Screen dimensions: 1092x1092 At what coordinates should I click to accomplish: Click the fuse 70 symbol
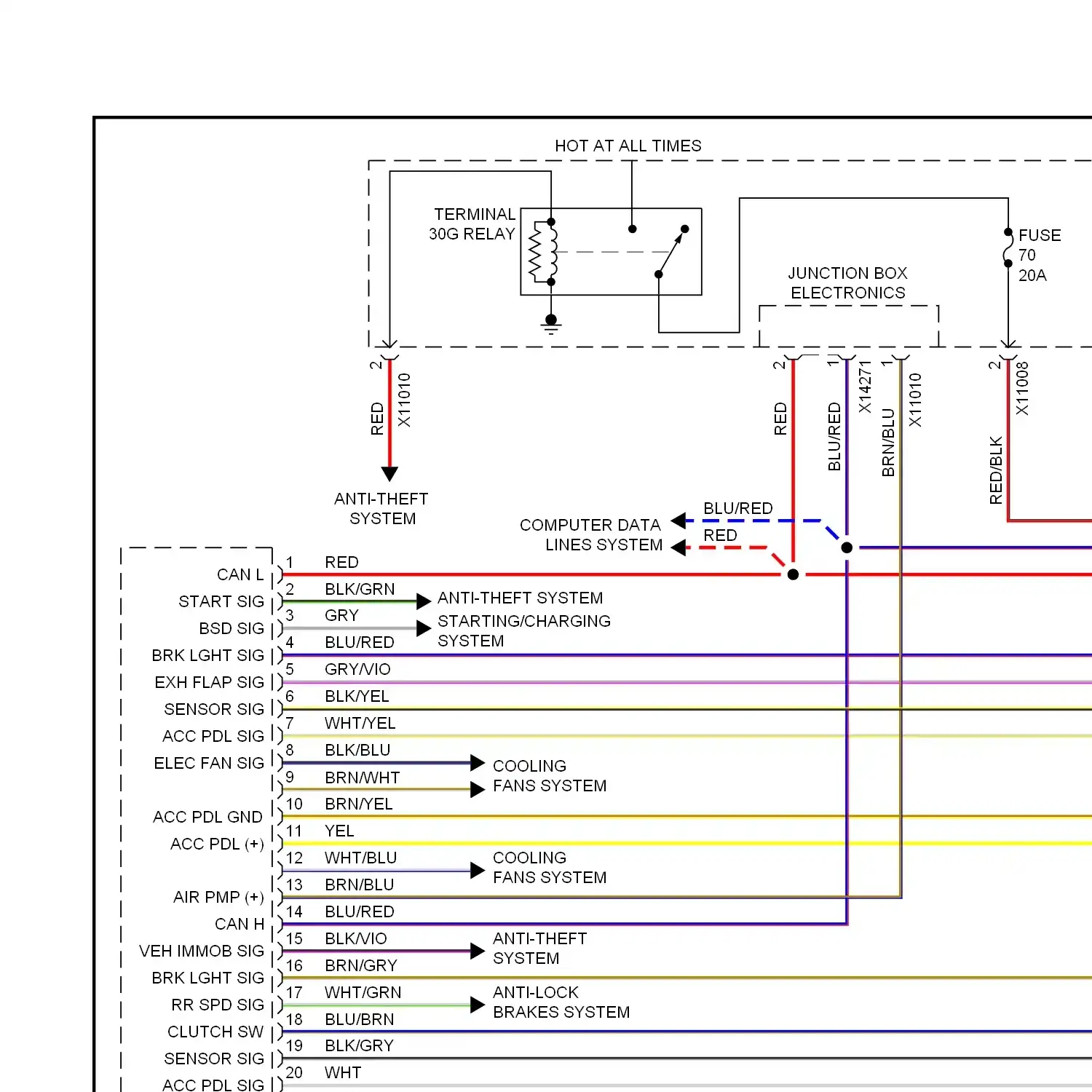[x=1008, y=248]
